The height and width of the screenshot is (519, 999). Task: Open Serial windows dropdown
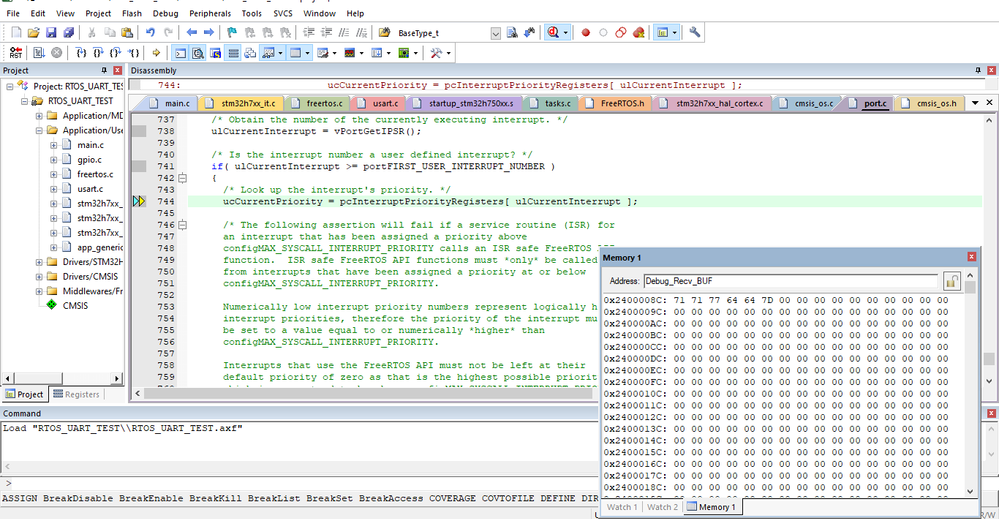click(334, 53)
